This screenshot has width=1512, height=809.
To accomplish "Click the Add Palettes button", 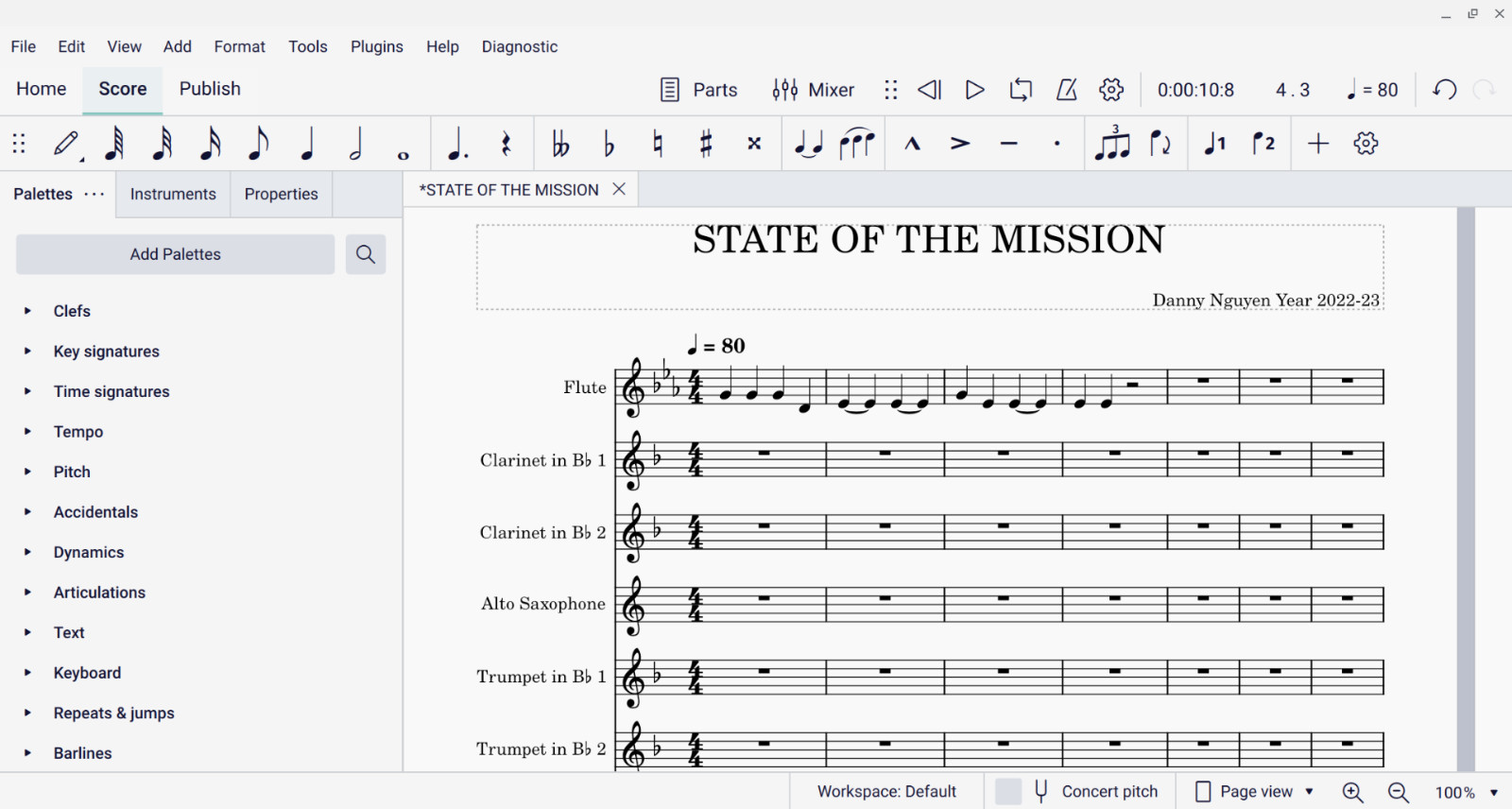I will (x=175, y=254).
